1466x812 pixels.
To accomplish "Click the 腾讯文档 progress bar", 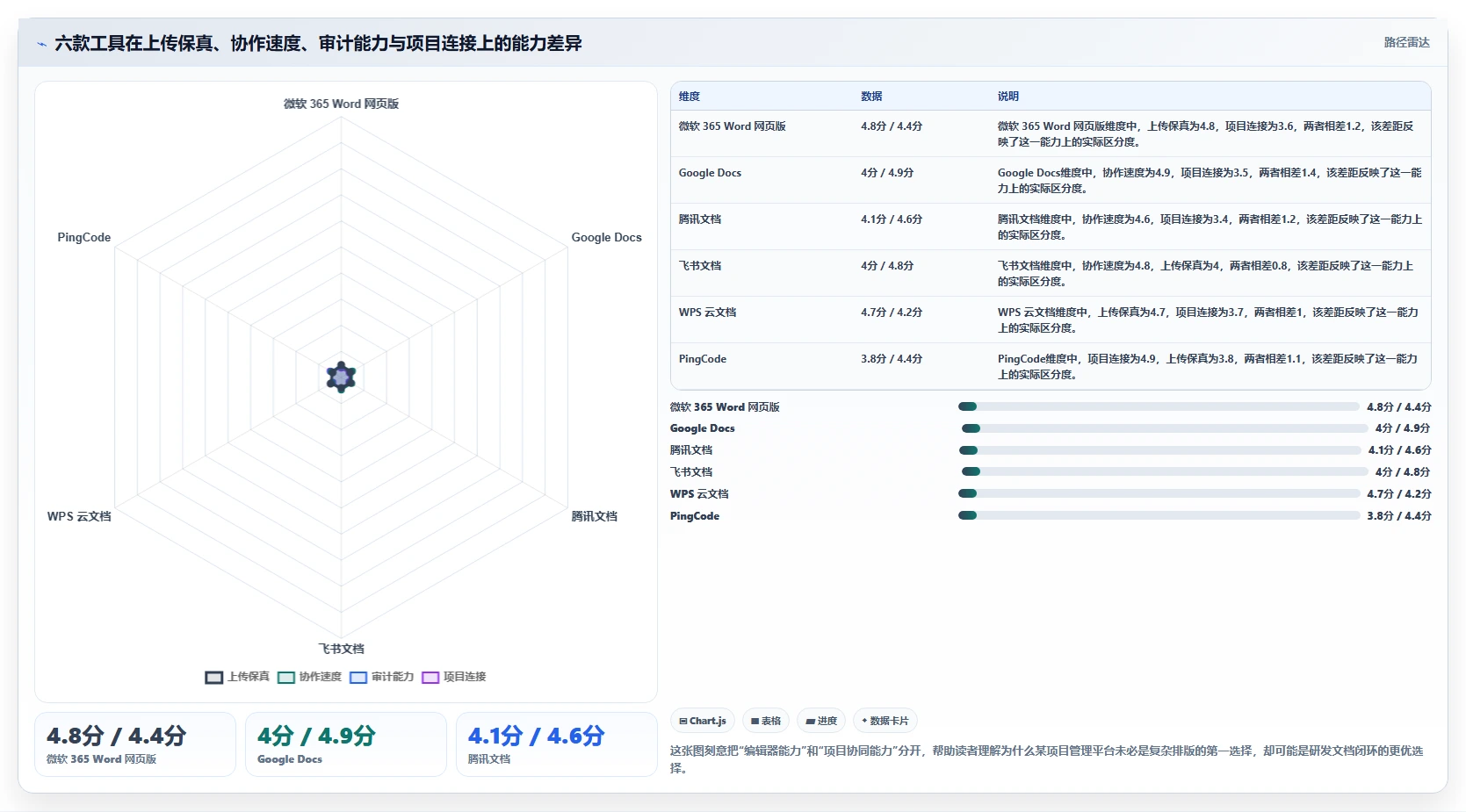I will coord(1159,450).
